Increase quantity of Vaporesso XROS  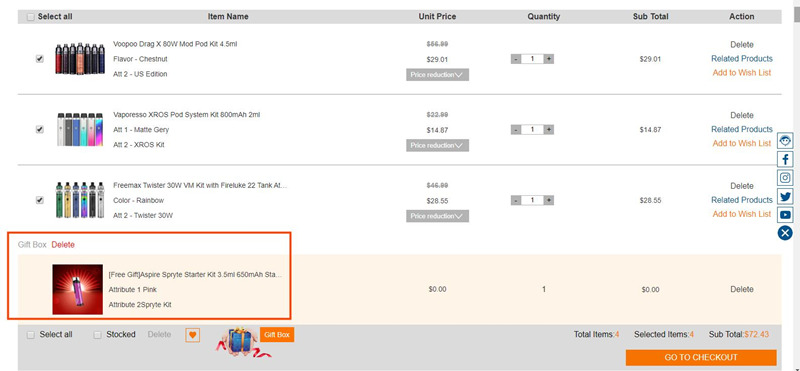[x=548, y=130]
